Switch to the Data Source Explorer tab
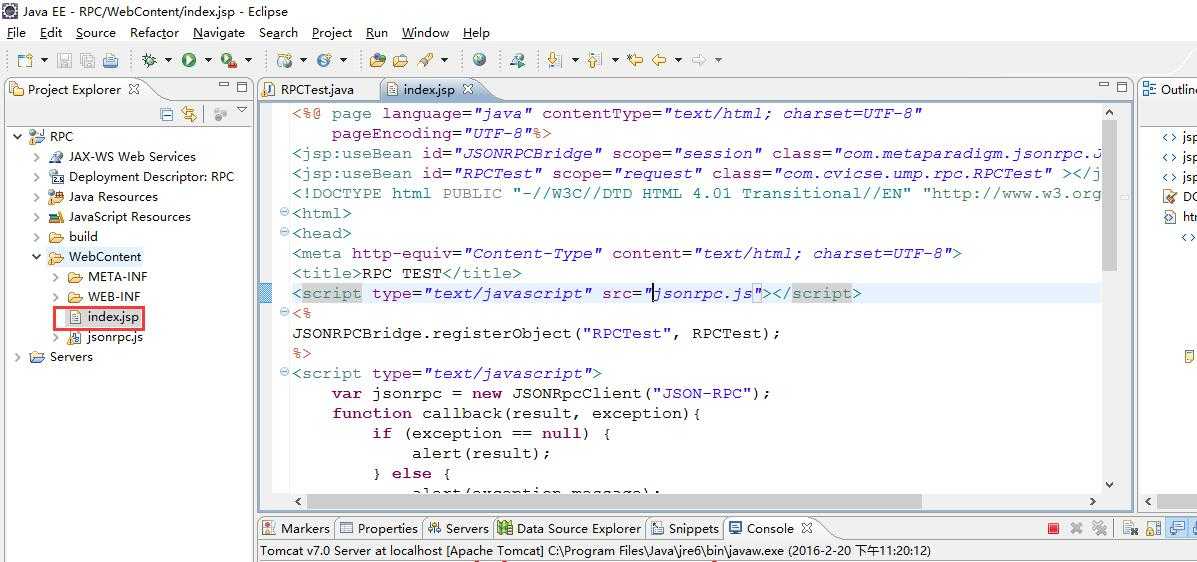Image resolution: width=1197 pixels, height=562 pixels. [569, 528]
